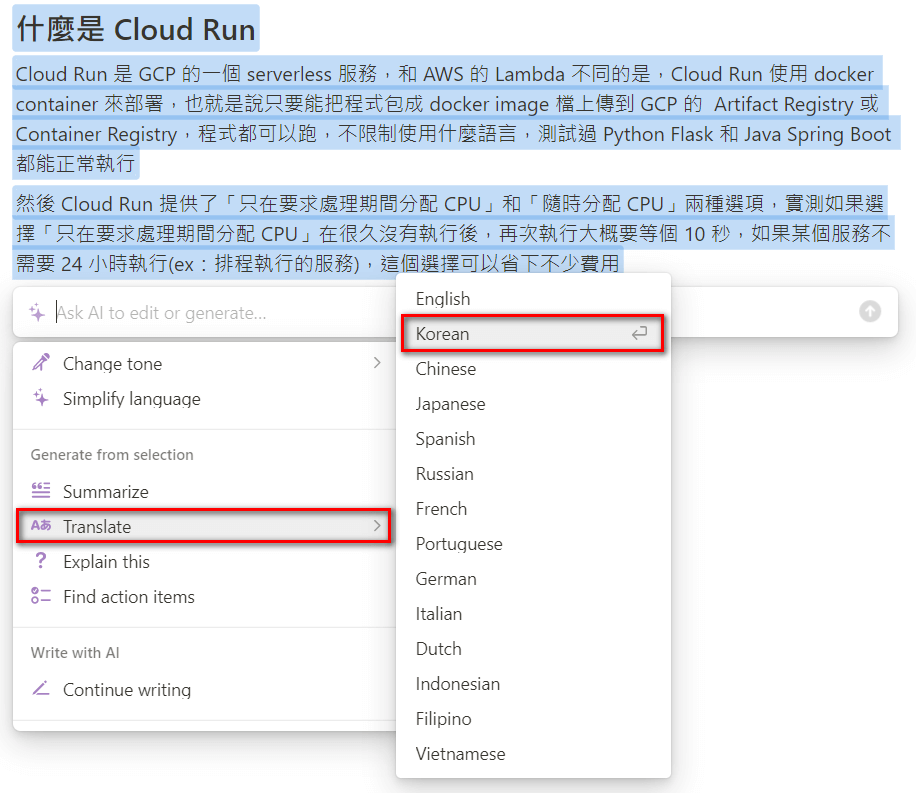Screen dimensions: 916x793
Task: Select Japanese in the language menu
Action: tap(448, 403)
